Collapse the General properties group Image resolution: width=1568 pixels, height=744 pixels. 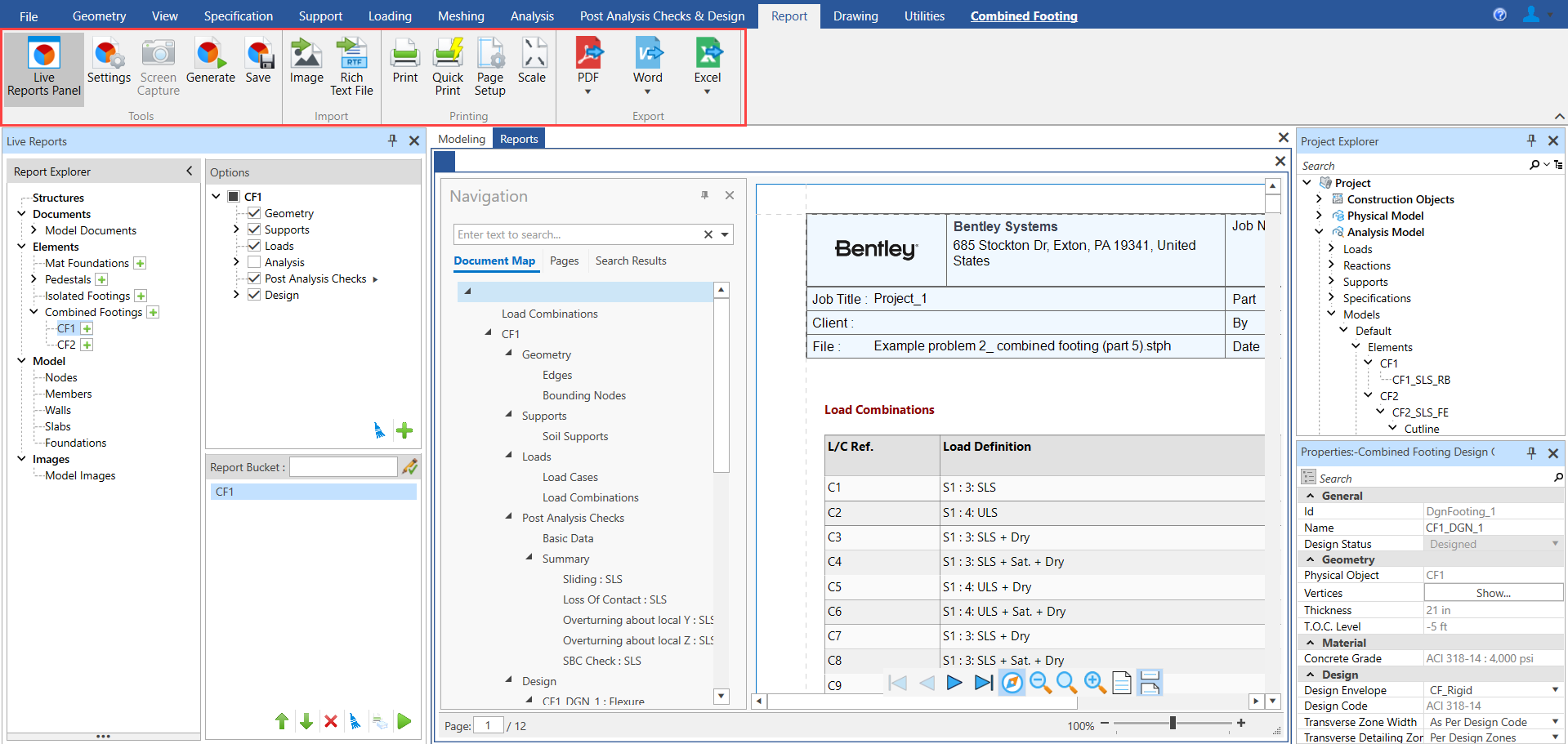coord(1311,496)
